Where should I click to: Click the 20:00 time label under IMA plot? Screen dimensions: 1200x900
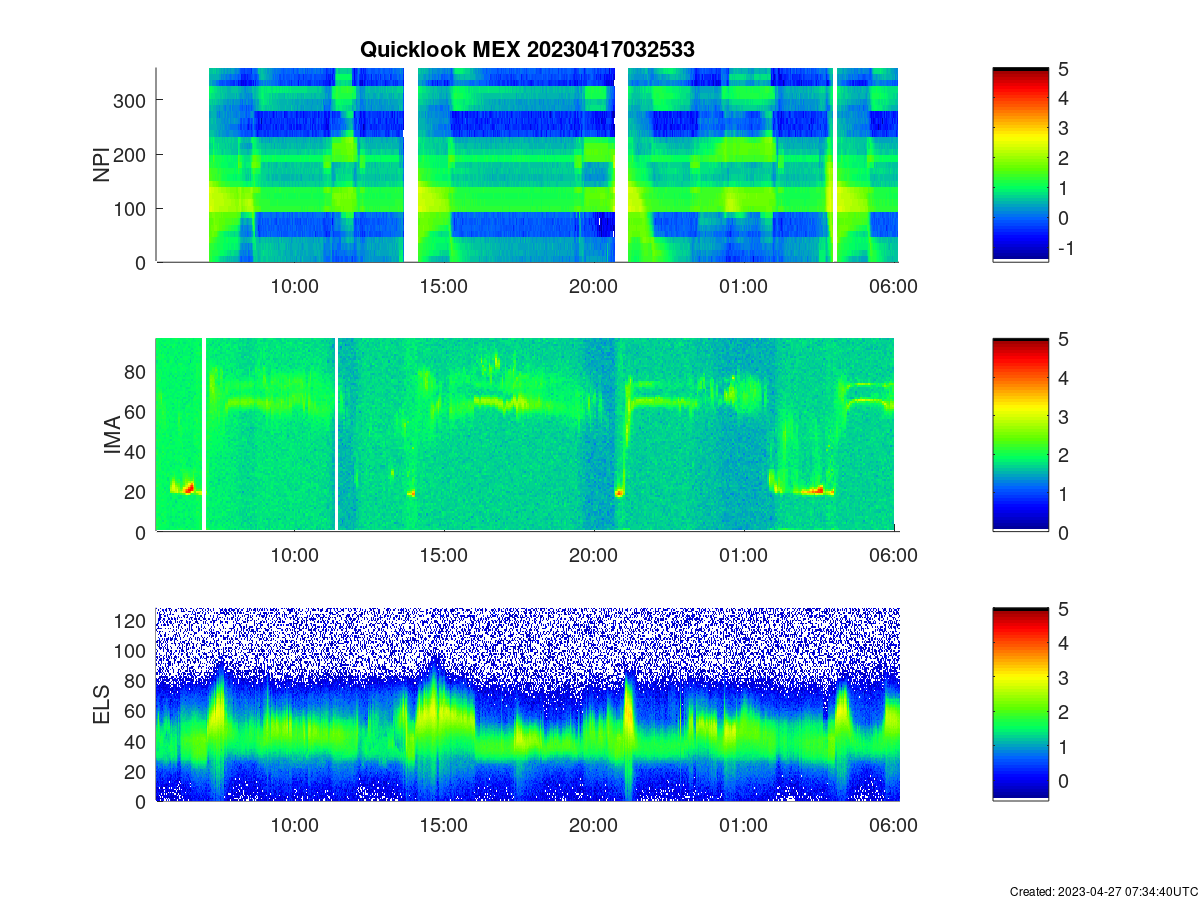click(x=594, y=556)
